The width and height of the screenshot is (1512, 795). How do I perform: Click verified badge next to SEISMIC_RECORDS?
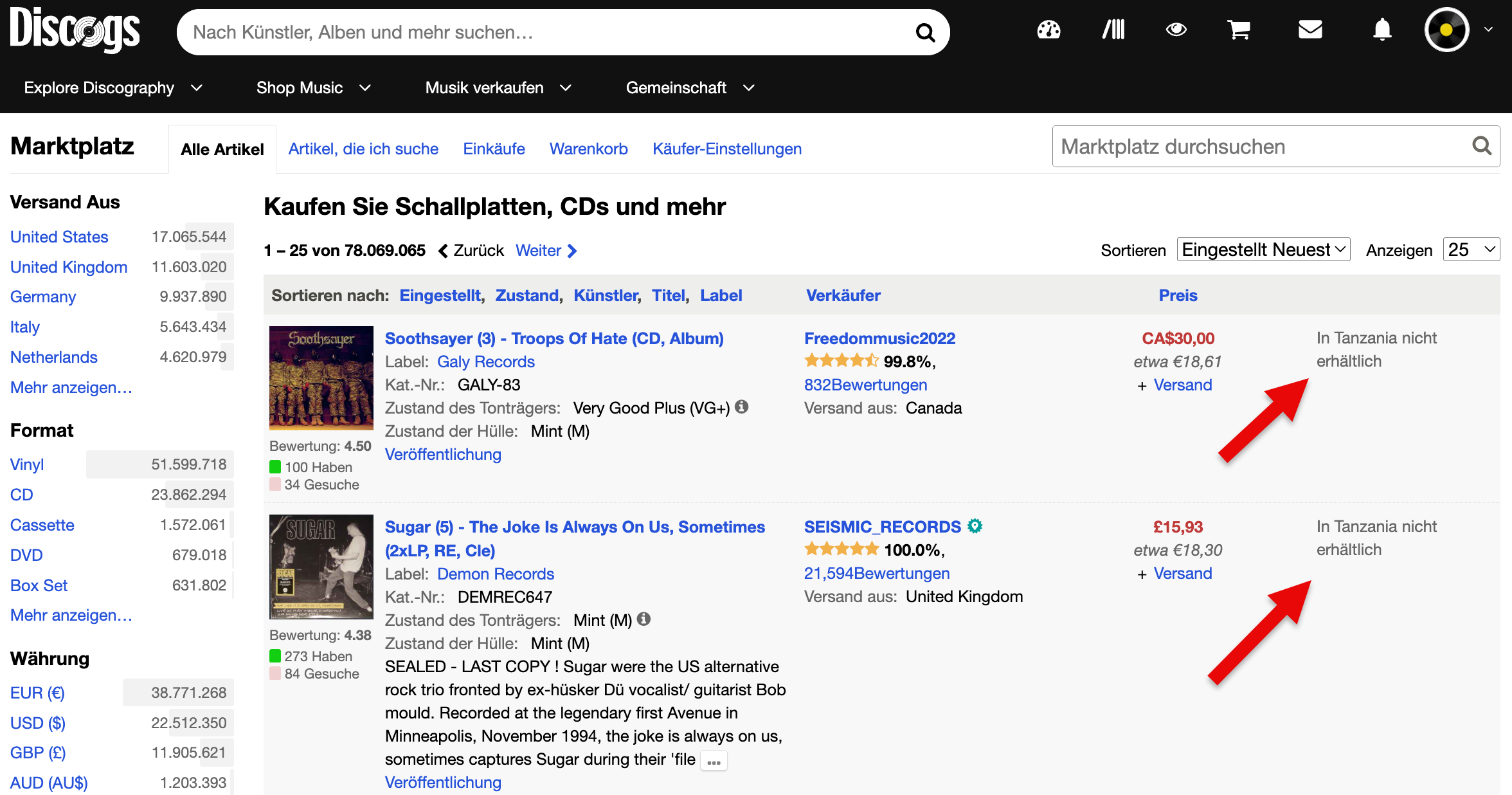click(975, 526)
